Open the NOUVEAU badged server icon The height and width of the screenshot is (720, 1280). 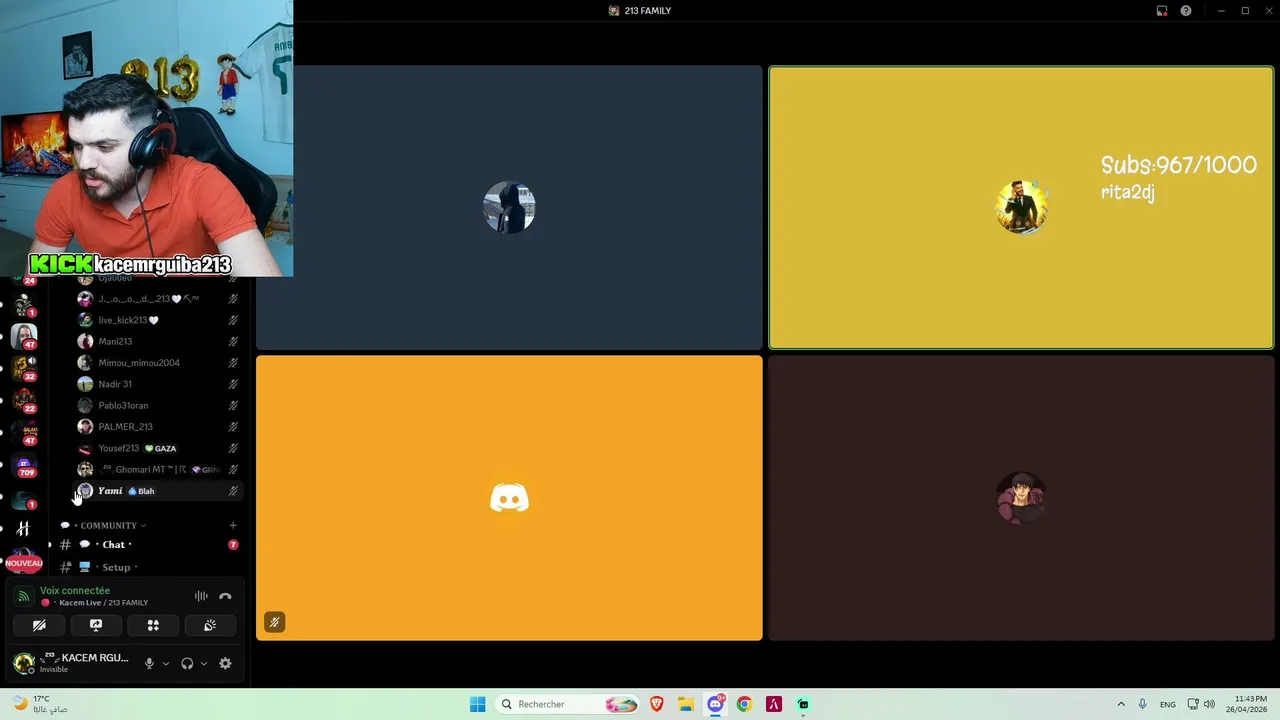point(24,558)
